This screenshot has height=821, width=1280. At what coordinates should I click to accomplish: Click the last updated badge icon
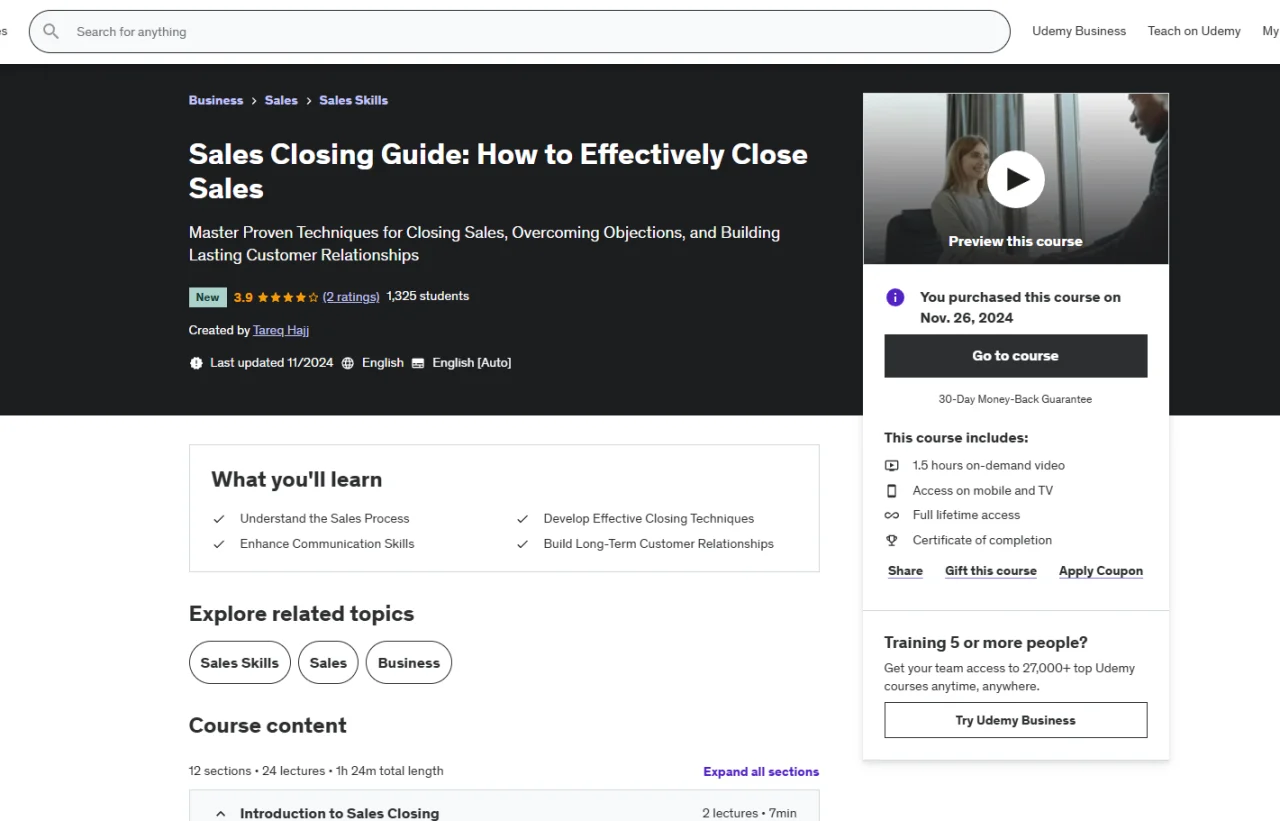click(196, 363)
